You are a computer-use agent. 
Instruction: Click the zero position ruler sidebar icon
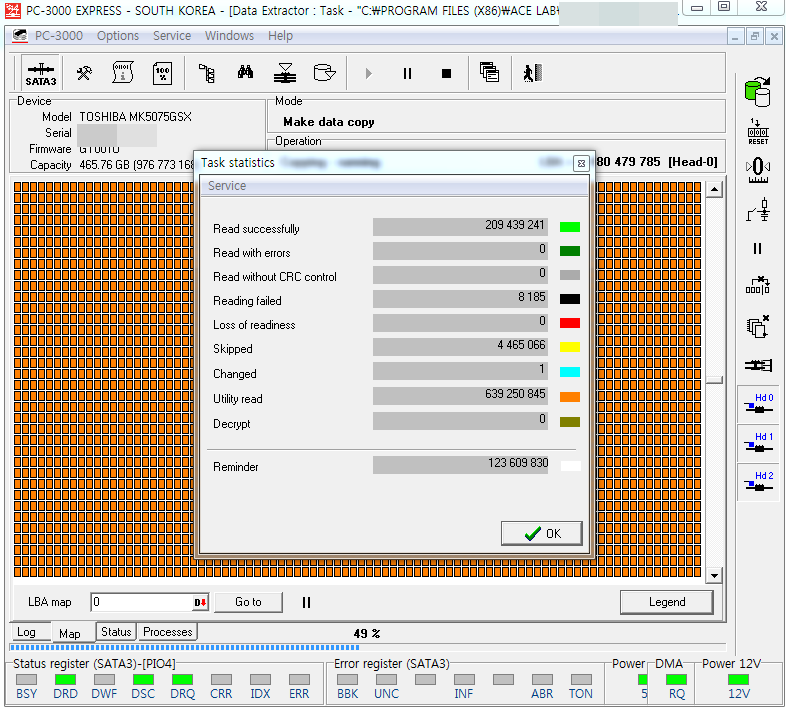tap(758, 170)
